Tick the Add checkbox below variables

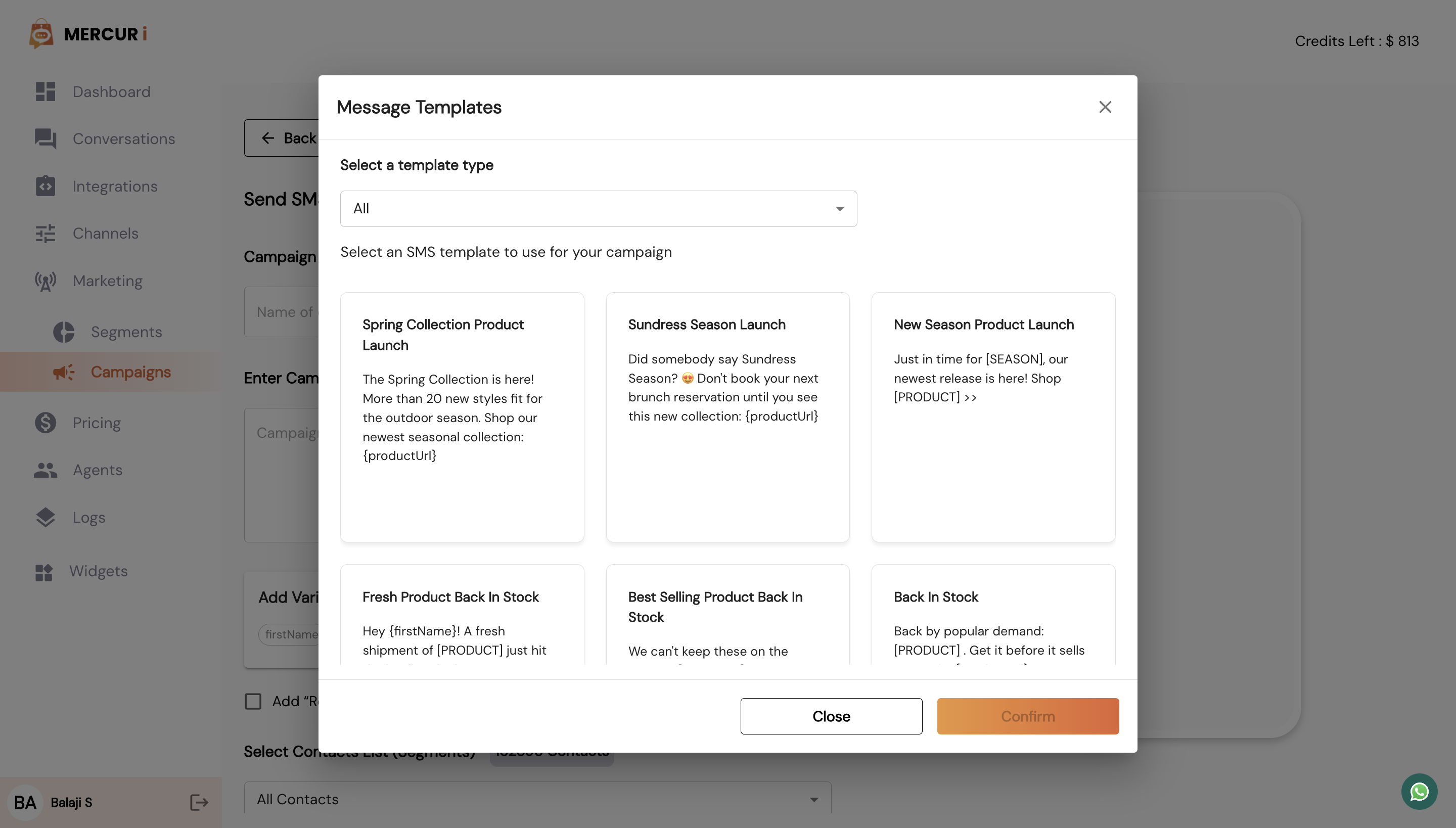pos(253,701)
